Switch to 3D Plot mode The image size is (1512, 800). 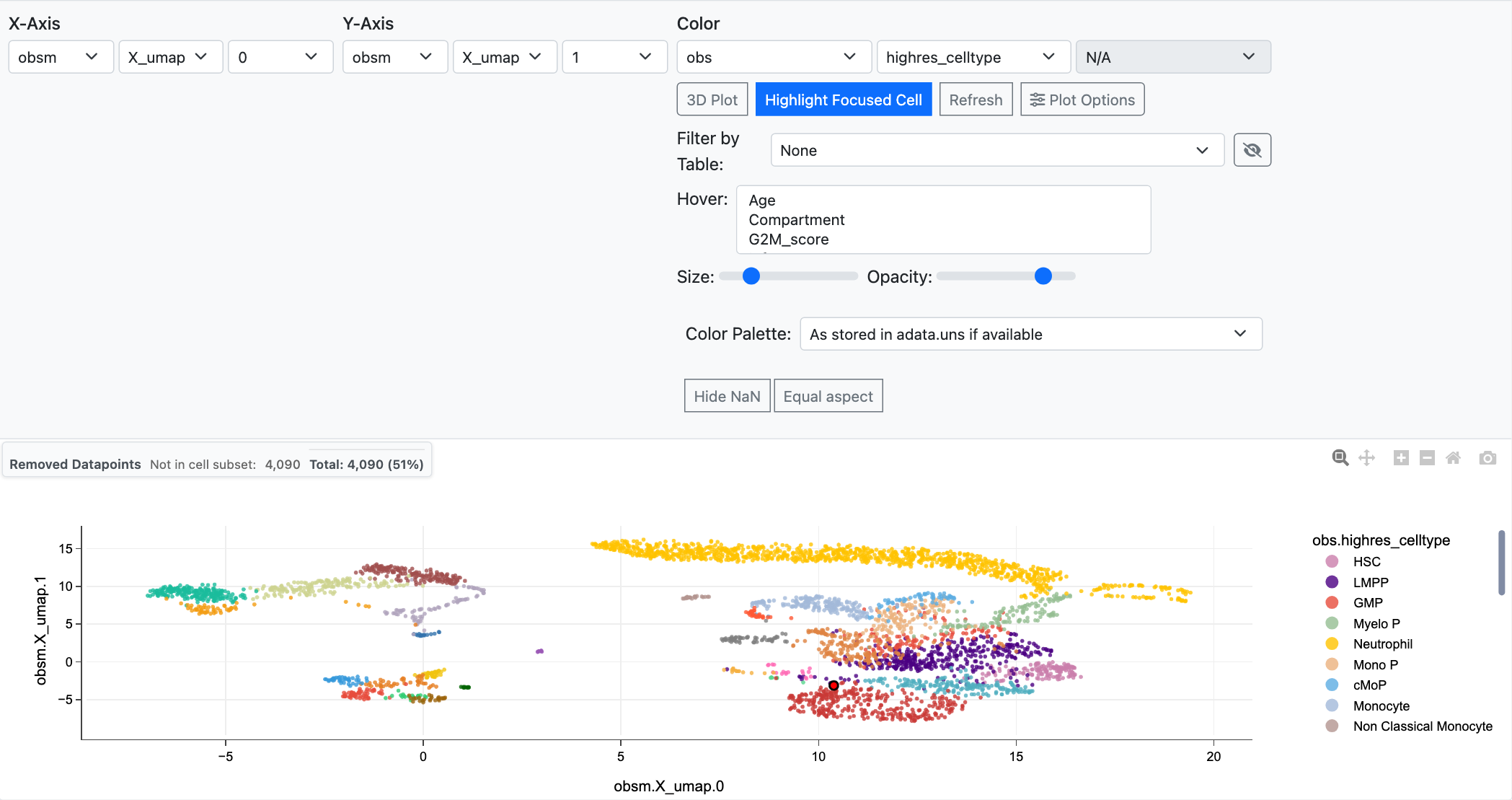pos(712,100)
